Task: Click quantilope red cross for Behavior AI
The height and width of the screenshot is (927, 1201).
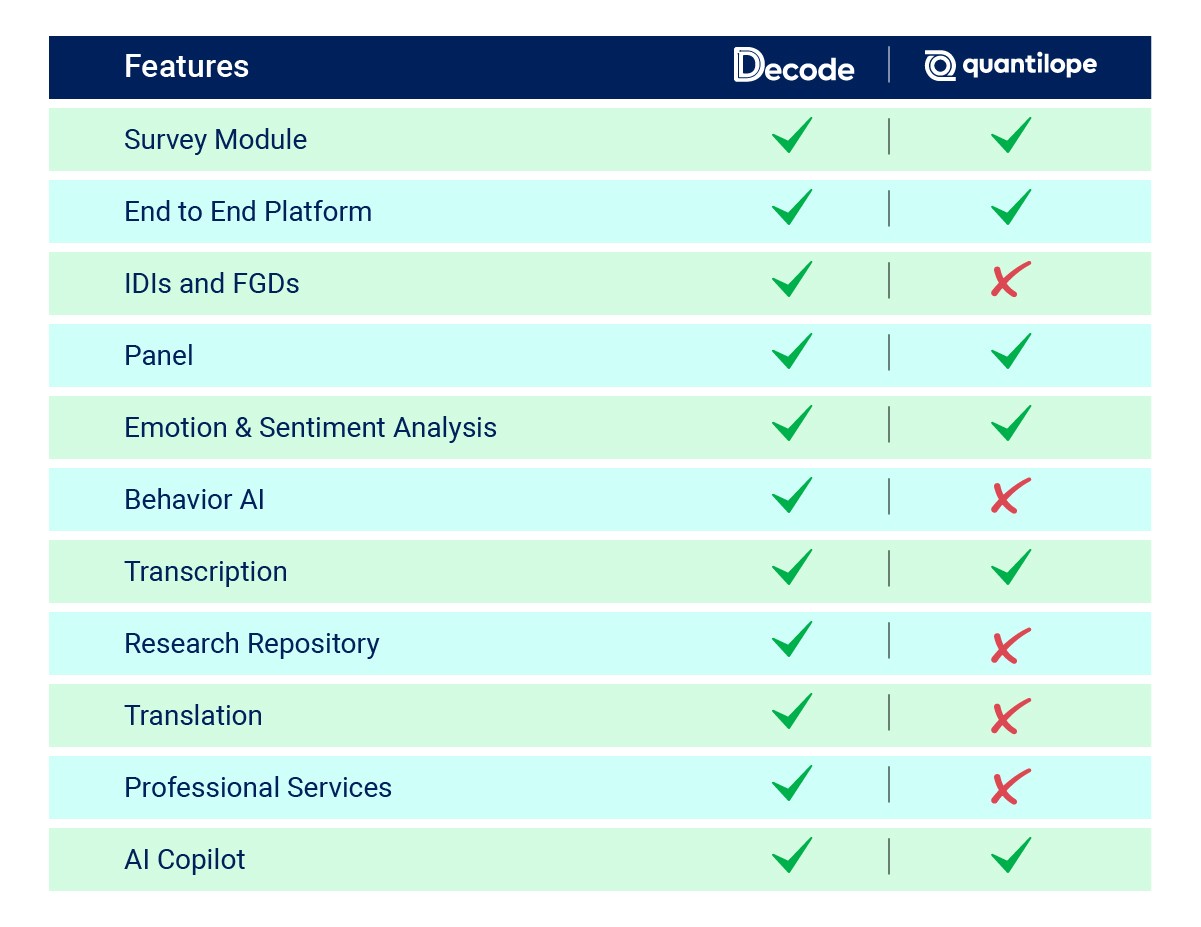Action: (x=1010, y=496)
